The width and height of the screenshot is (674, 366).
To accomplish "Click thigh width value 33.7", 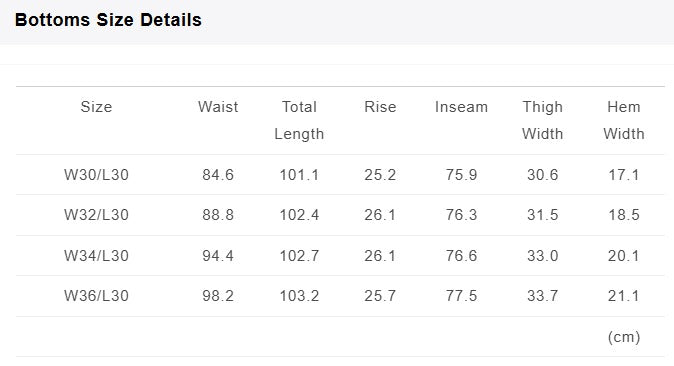I will click(542, 295).
